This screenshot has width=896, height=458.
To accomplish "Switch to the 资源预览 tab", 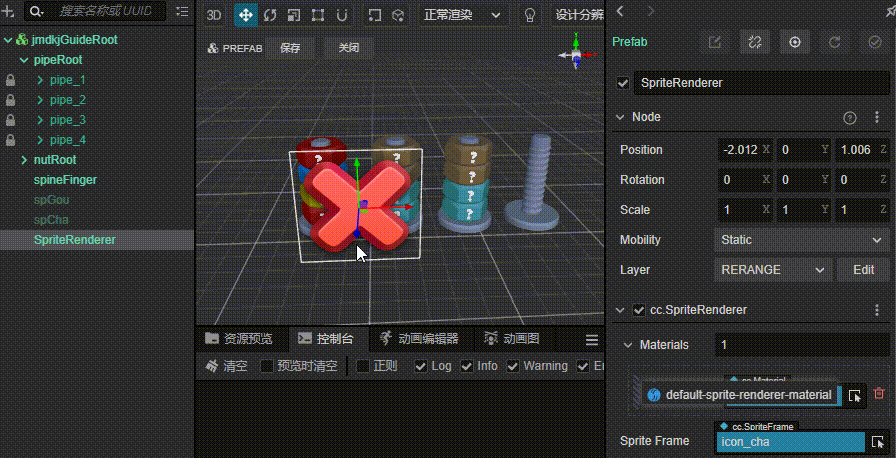I will point(240,339).
